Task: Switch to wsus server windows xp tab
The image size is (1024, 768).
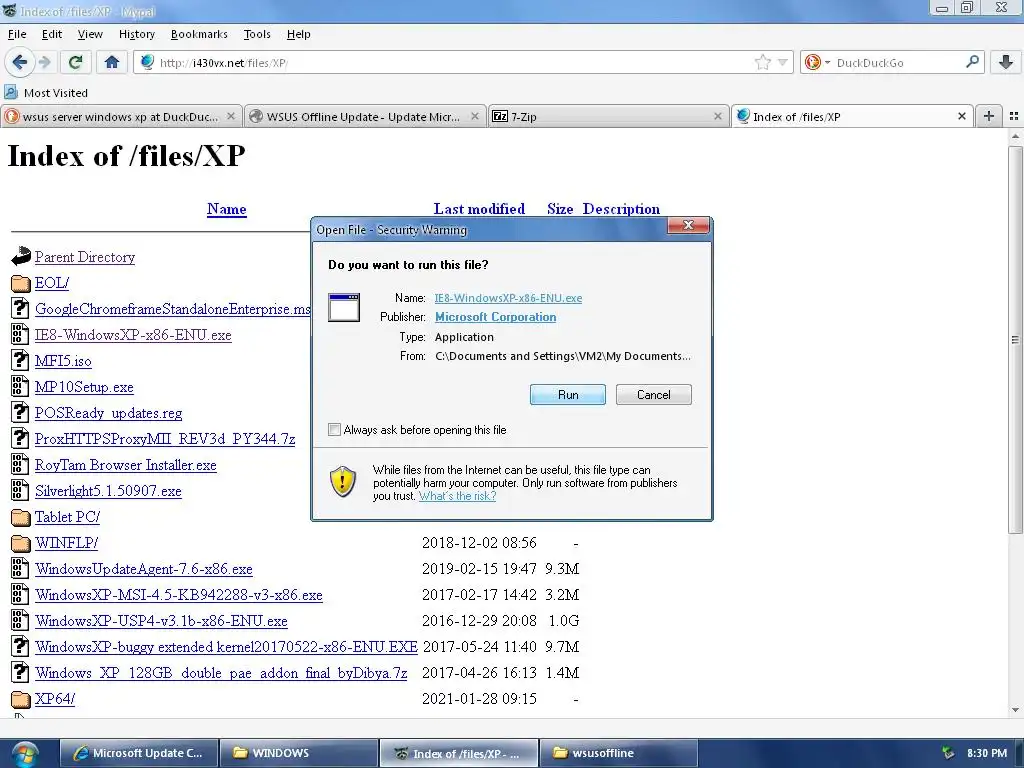Action: click(121, 116)
